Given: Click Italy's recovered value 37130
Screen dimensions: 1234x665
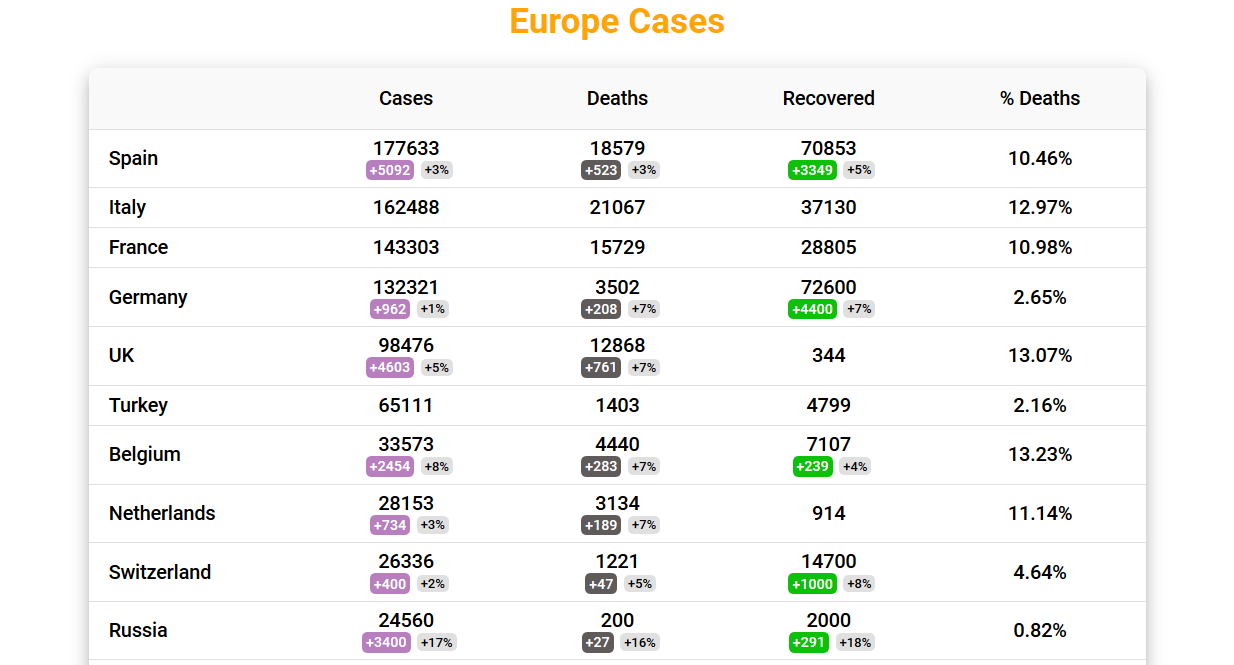Looking at the screenshot, I should (x=829, y=207).
